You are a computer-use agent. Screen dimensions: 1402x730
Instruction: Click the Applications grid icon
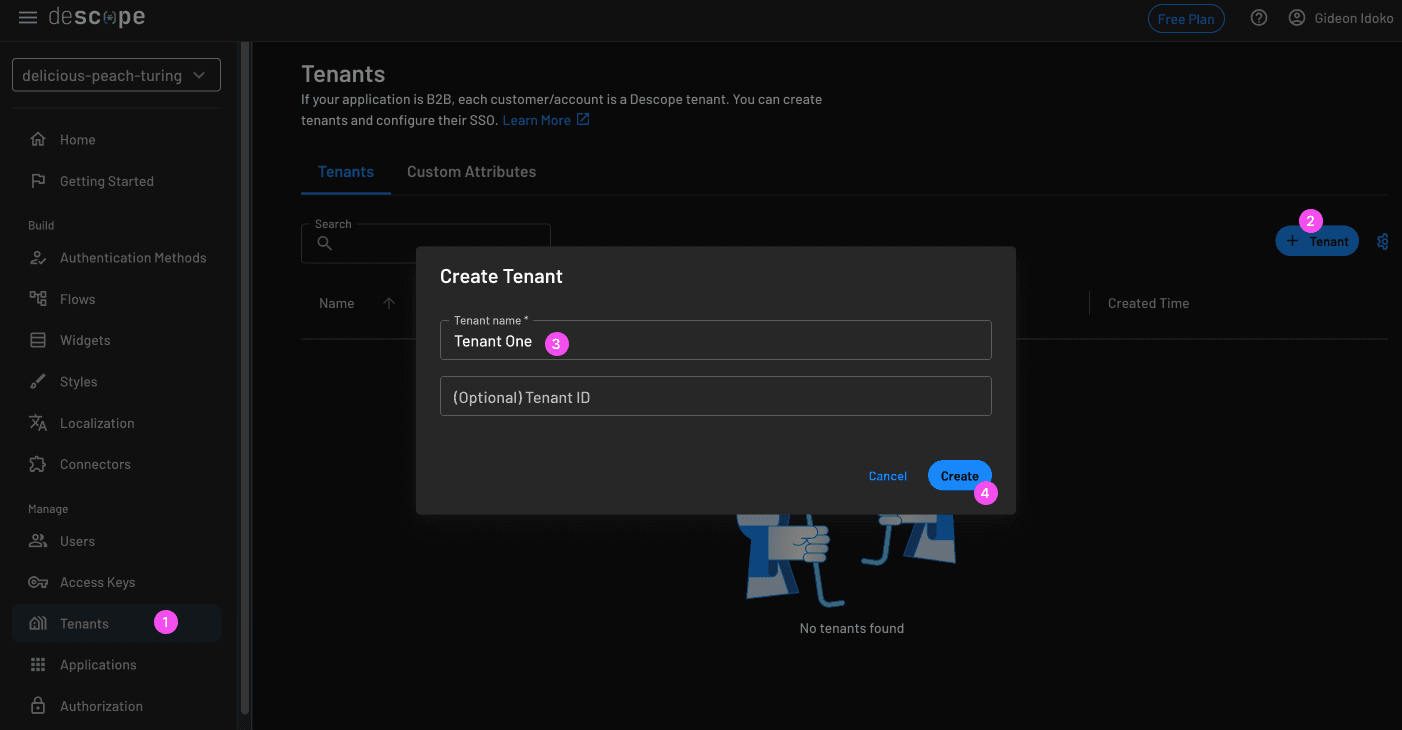point(38,665)
